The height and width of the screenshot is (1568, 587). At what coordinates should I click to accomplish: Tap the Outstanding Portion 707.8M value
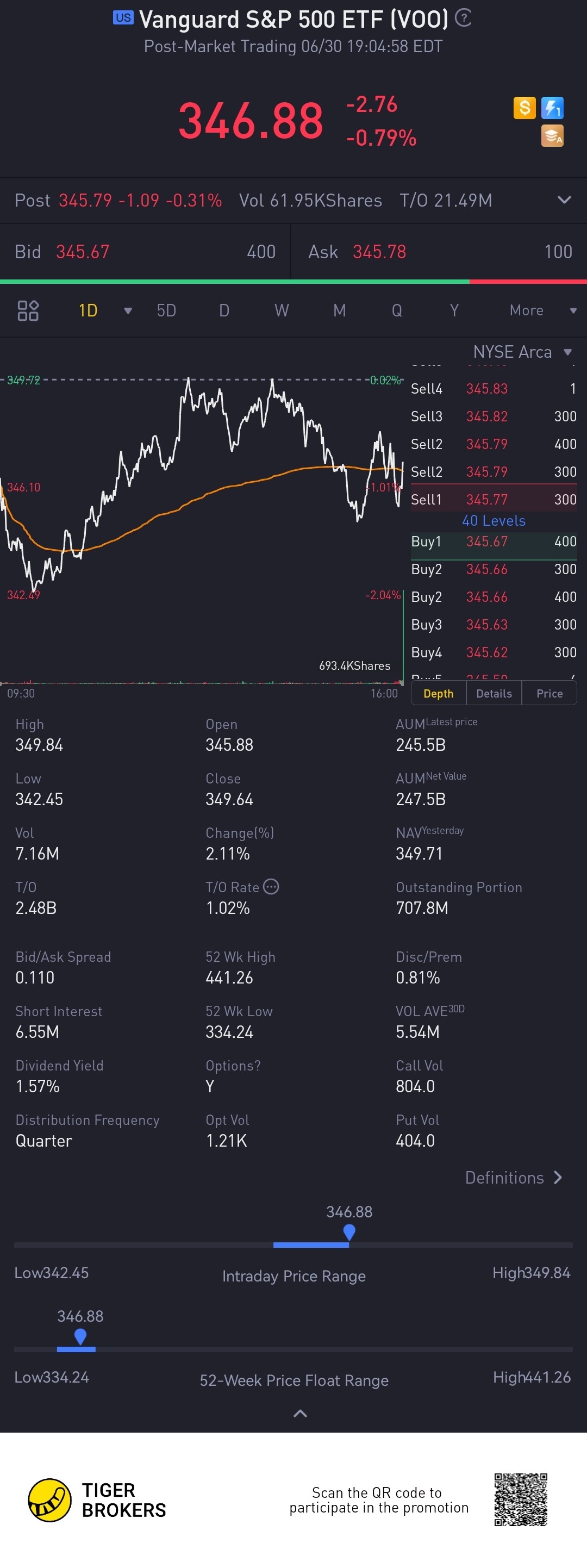[422, 907]
